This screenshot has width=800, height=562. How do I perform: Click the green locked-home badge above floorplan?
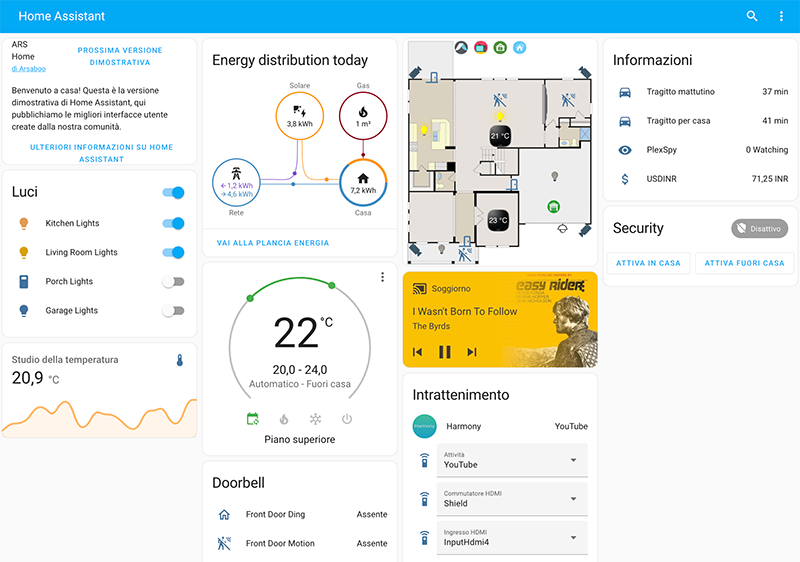coord(500,47)
